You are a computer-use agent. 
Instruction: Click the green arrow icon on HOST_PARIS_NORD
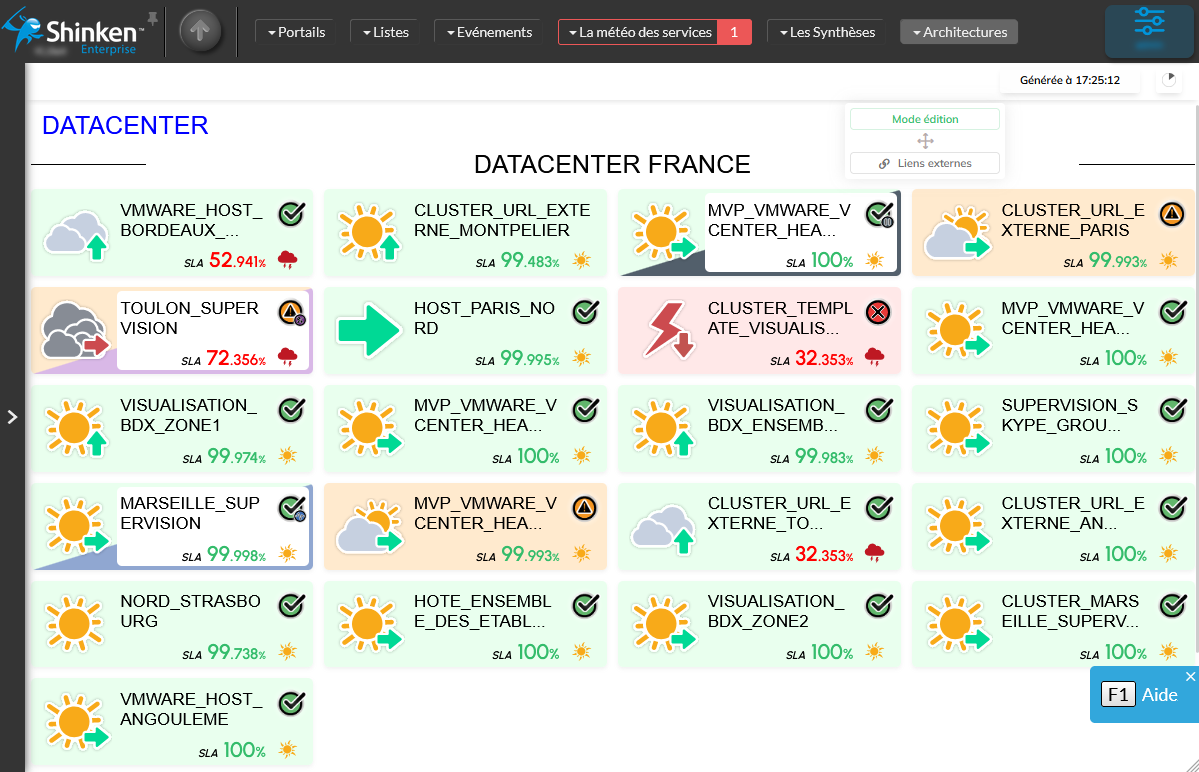(x=368, y=331)
